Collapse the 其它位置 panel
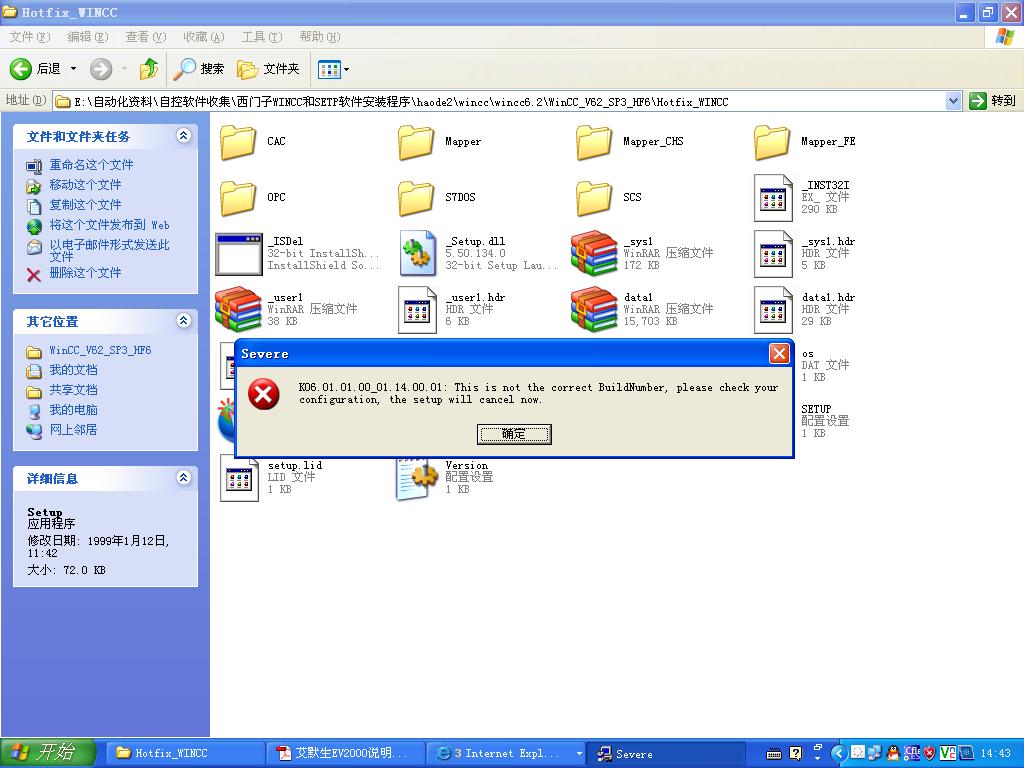Viewport: 1024px width, 768px height. click(183, 321)
